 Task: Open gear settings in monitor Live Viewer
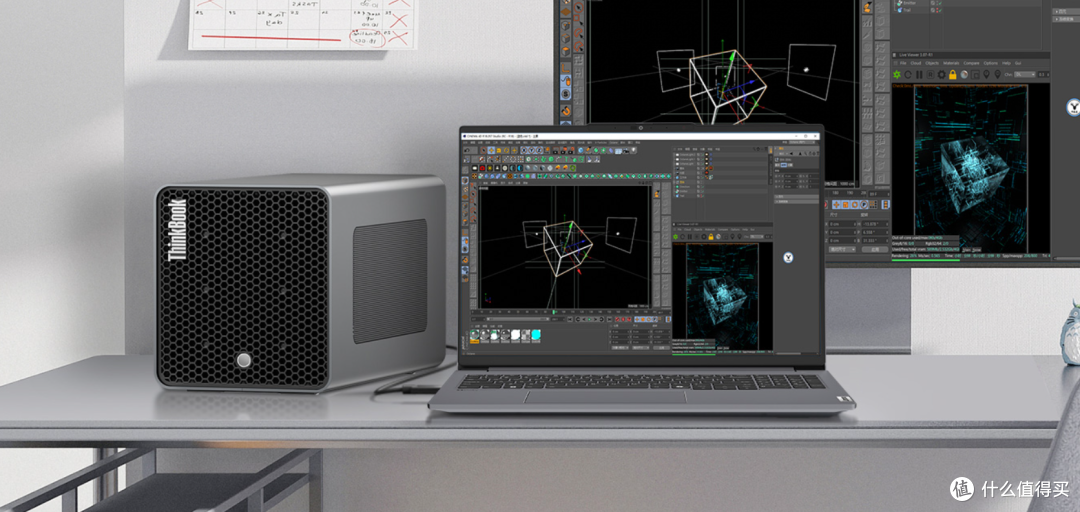click(942, 74)
